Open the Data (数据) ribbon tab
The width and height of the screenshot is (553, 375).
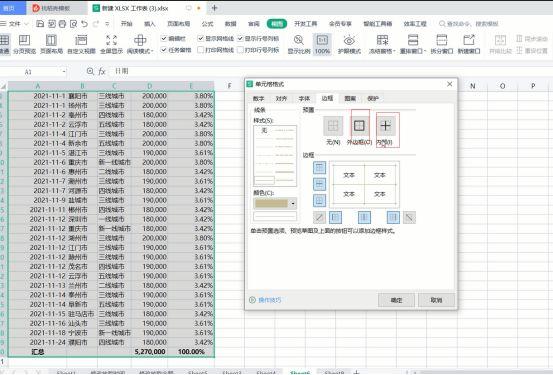coord(230,24)
